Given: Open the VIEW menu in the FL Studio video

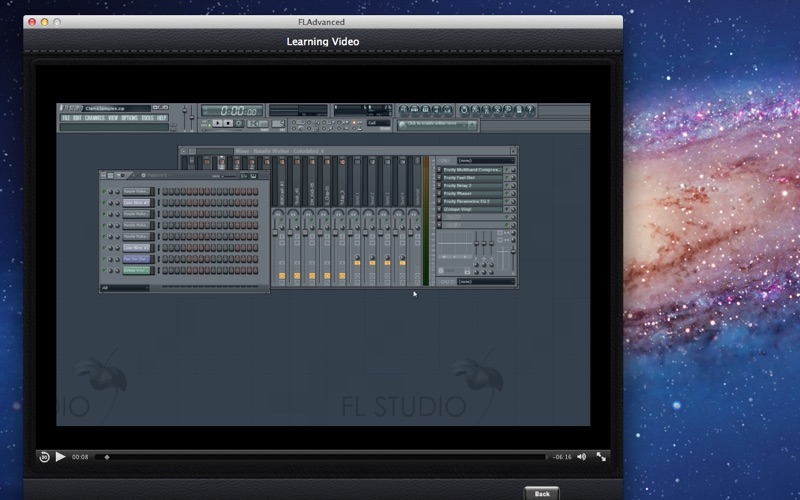Looking at the screenshot, I should coord(113,118).
